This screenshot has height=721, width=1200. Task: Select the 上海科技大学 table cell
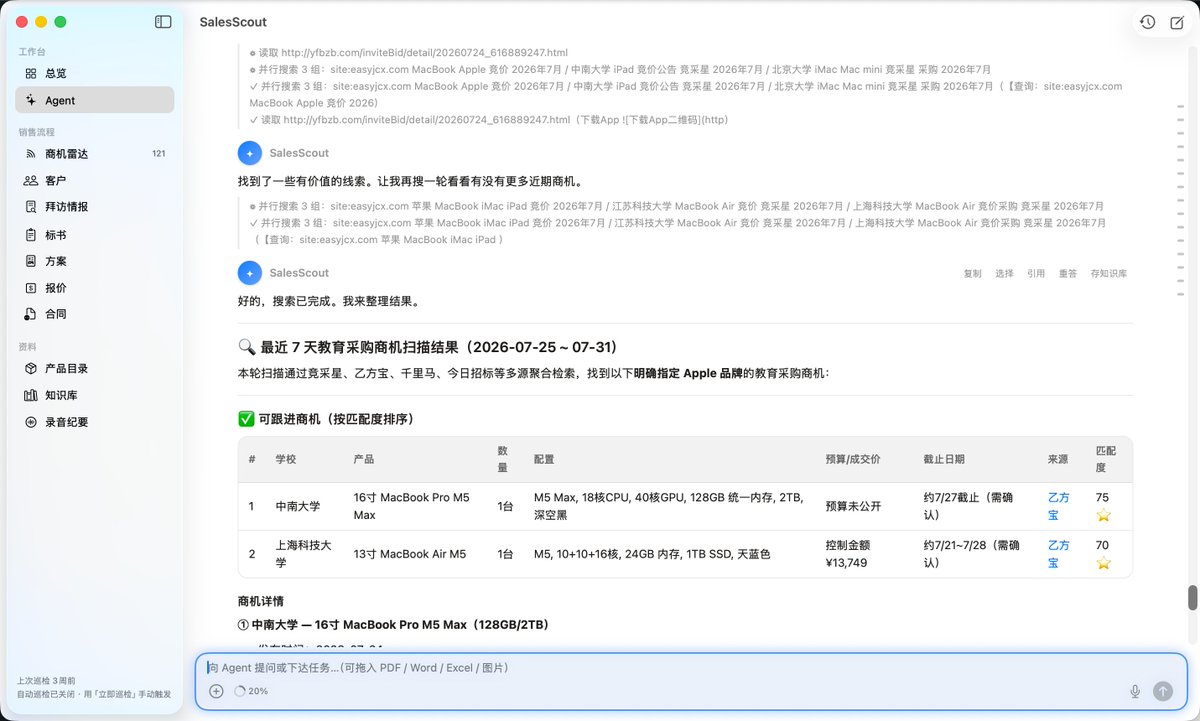coord(303,554)
